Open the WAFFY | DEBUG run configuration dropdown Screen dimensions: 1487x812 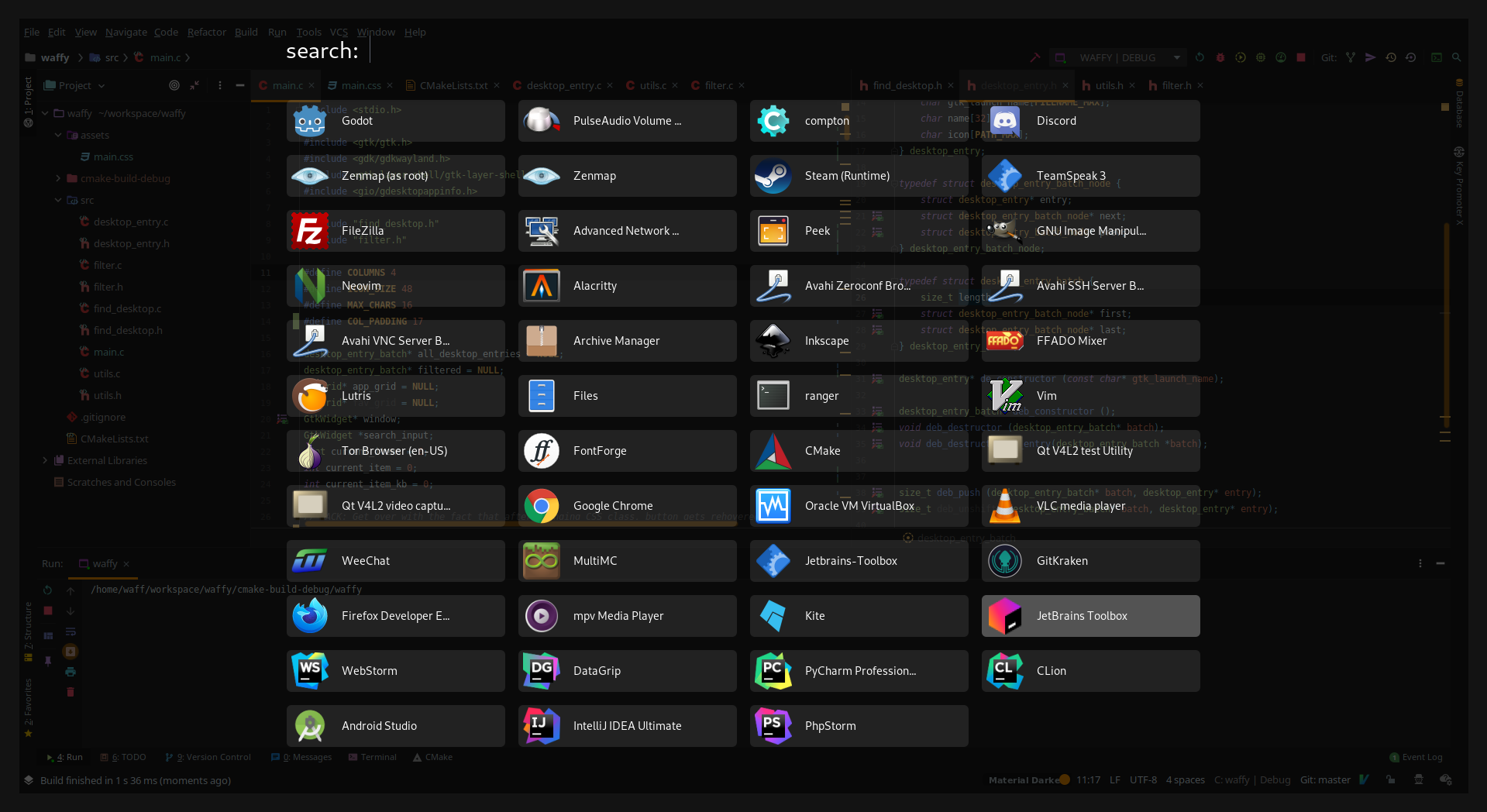[x=1119, y=57]
